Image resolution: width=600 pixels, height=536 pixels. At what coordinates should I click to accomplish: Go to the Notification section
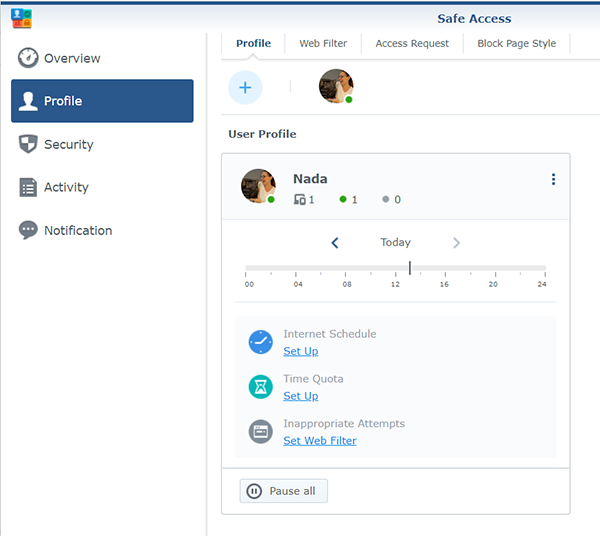click(x=77, y=230)
